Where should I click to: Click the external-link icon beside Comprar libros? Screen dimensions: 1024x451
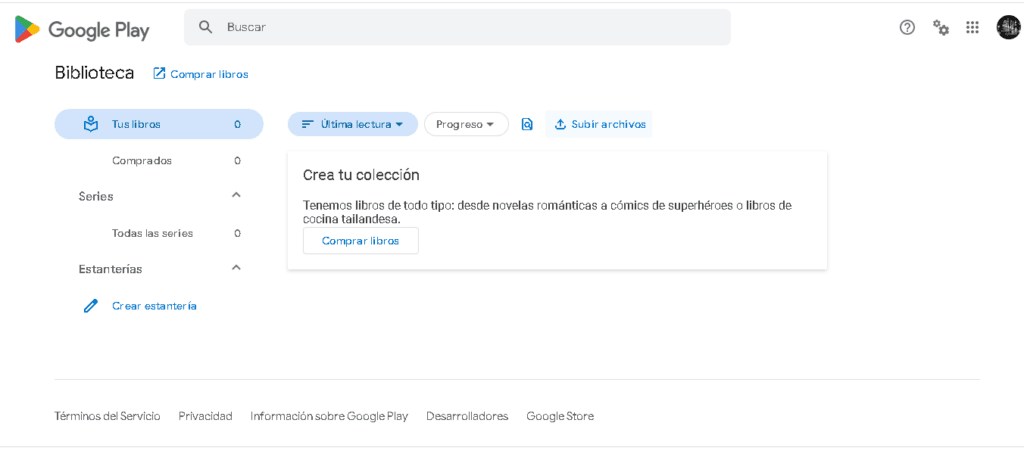pyautogui.click(x=159, y=74)
